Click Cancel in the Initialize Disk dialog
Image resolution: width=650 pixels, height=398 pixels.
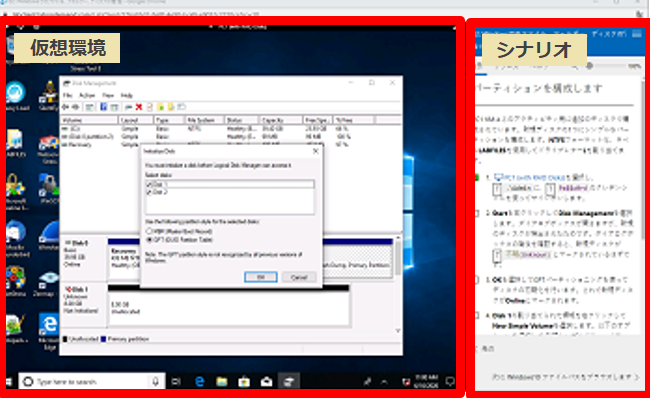pos(299,277)
